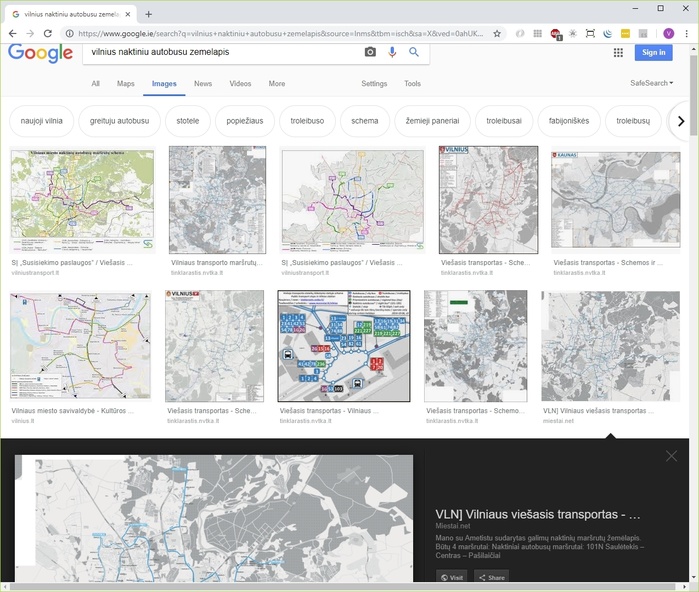Close the image preview panel
The image size is (699, 592).
click(x=671, y=456)
